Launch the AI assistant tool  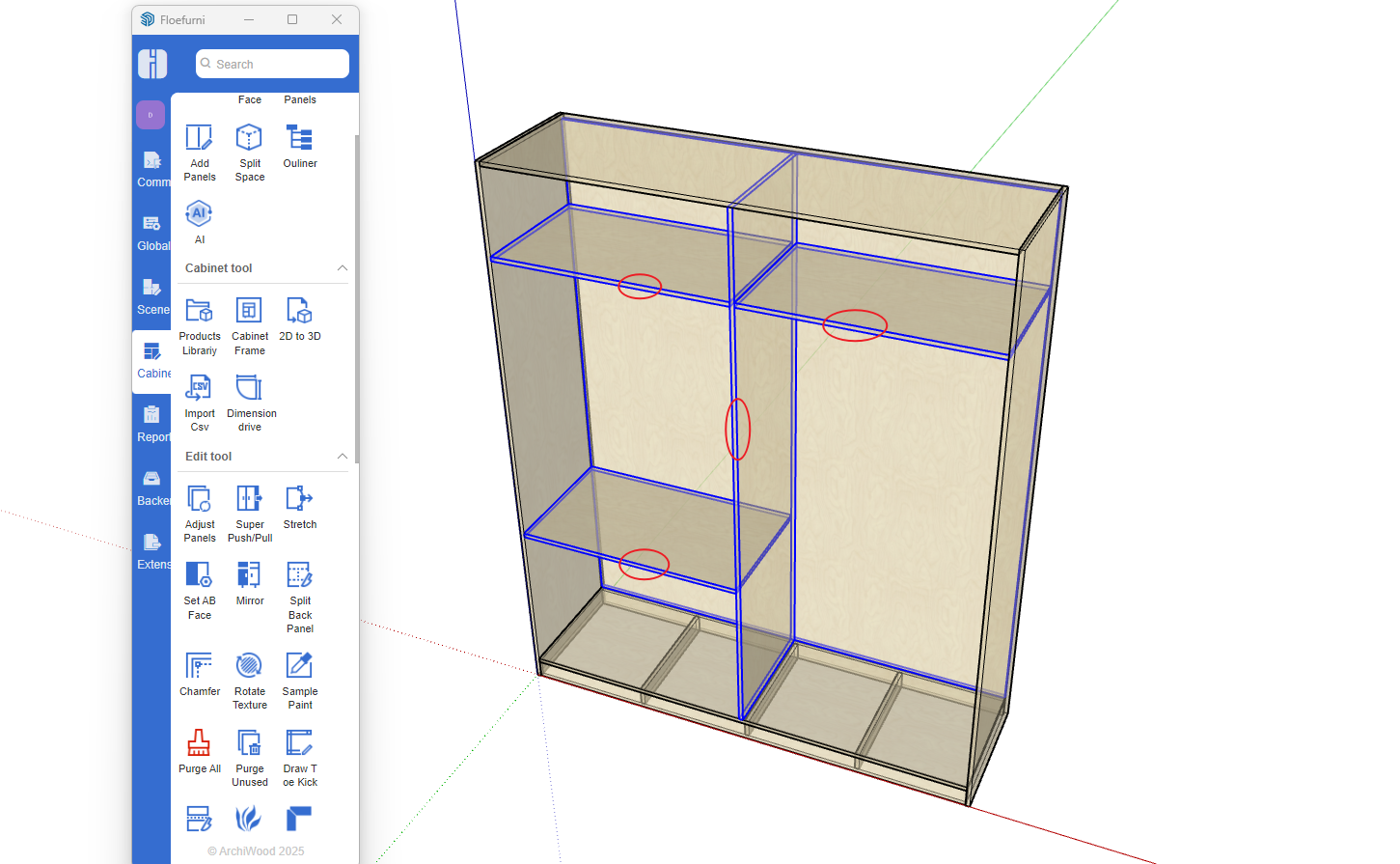199,221
